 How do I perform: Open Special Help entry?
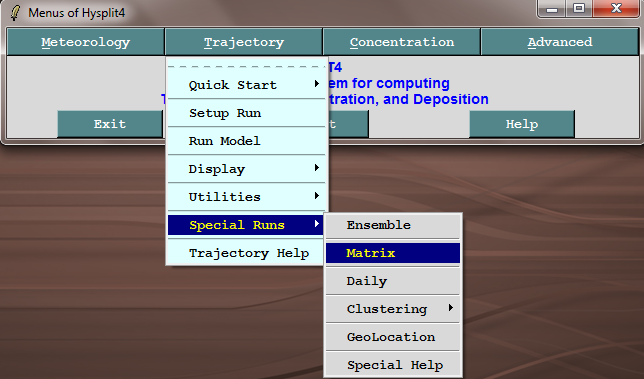(x=393, y=365)
